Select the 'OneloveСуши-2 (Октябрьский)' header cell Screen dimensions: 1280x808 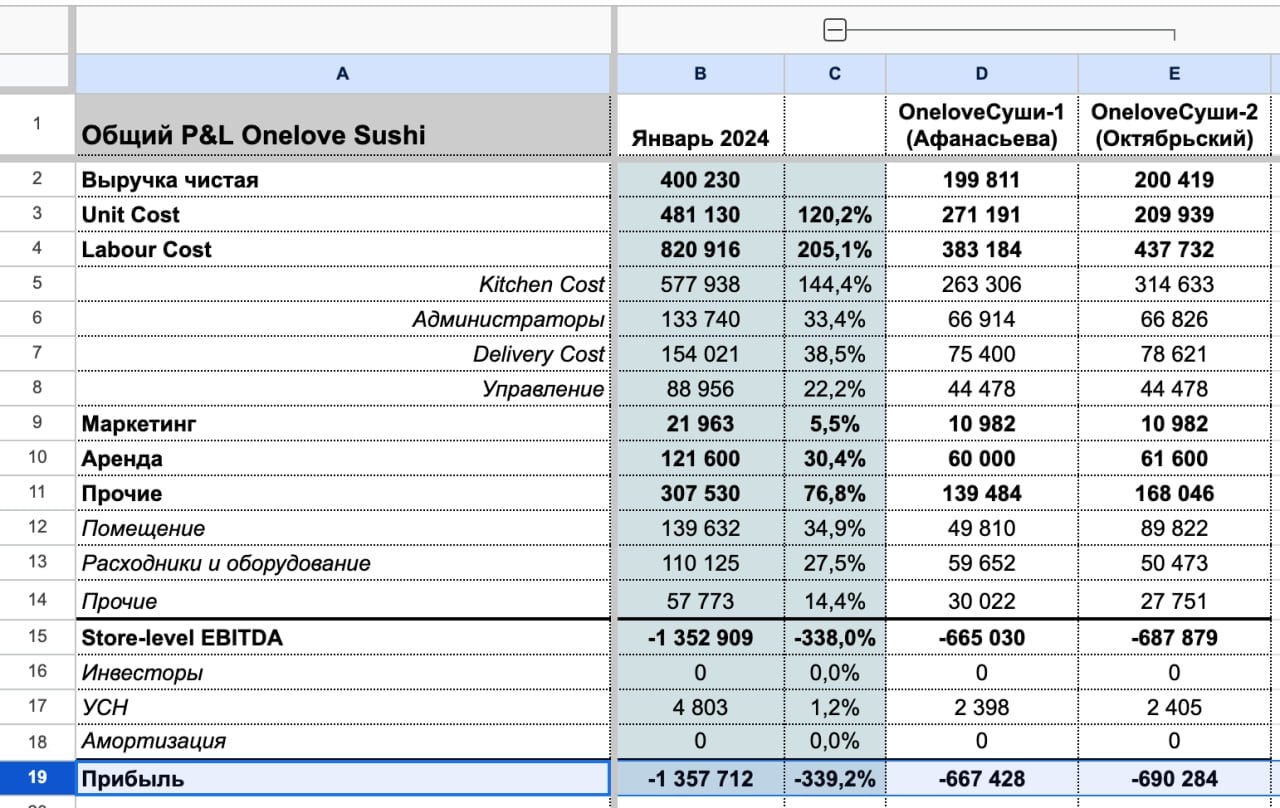(x=1174, y=125)
